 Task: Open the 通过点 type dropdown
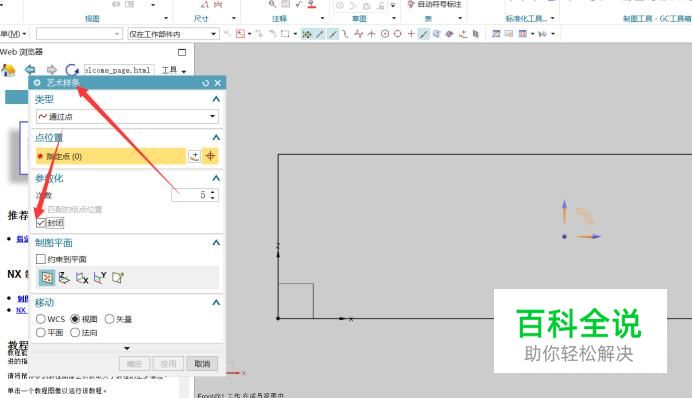point(127,116)
